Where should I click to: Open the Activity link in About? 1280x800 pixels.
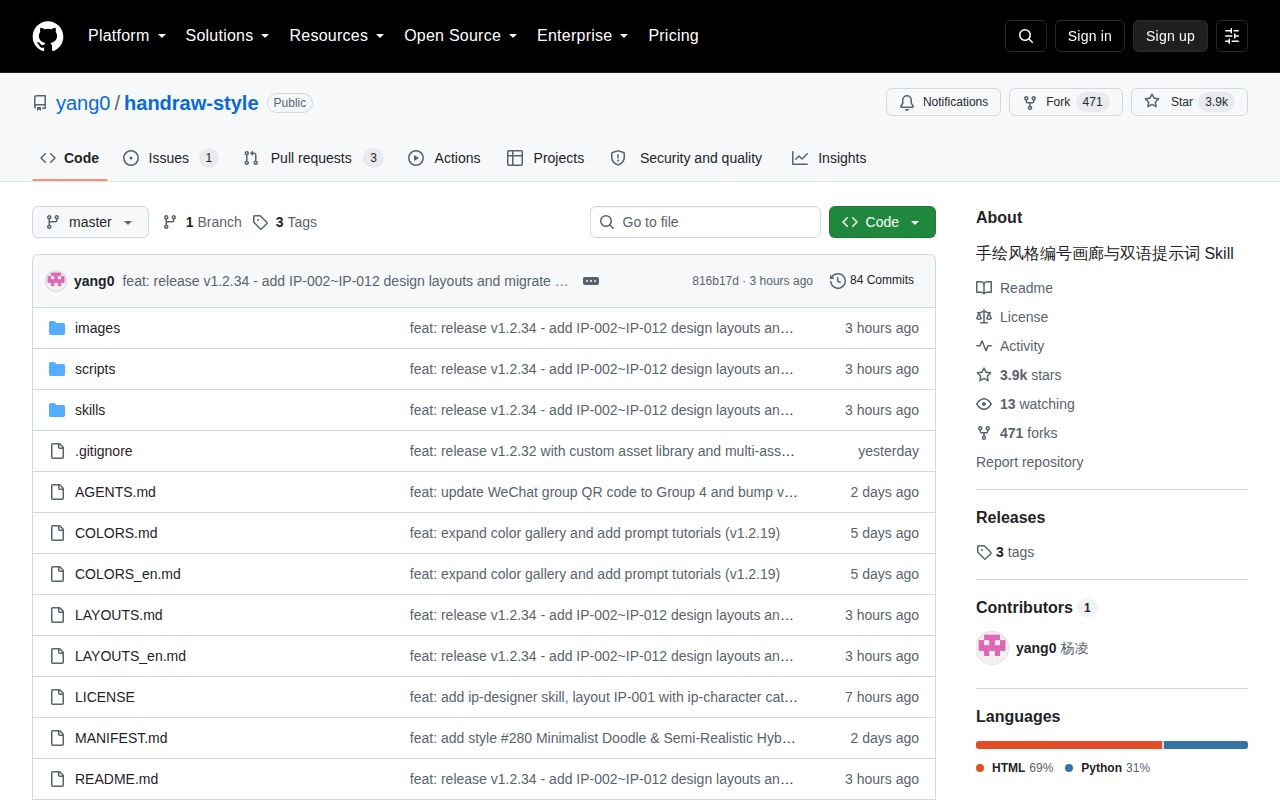(1011, 346)
